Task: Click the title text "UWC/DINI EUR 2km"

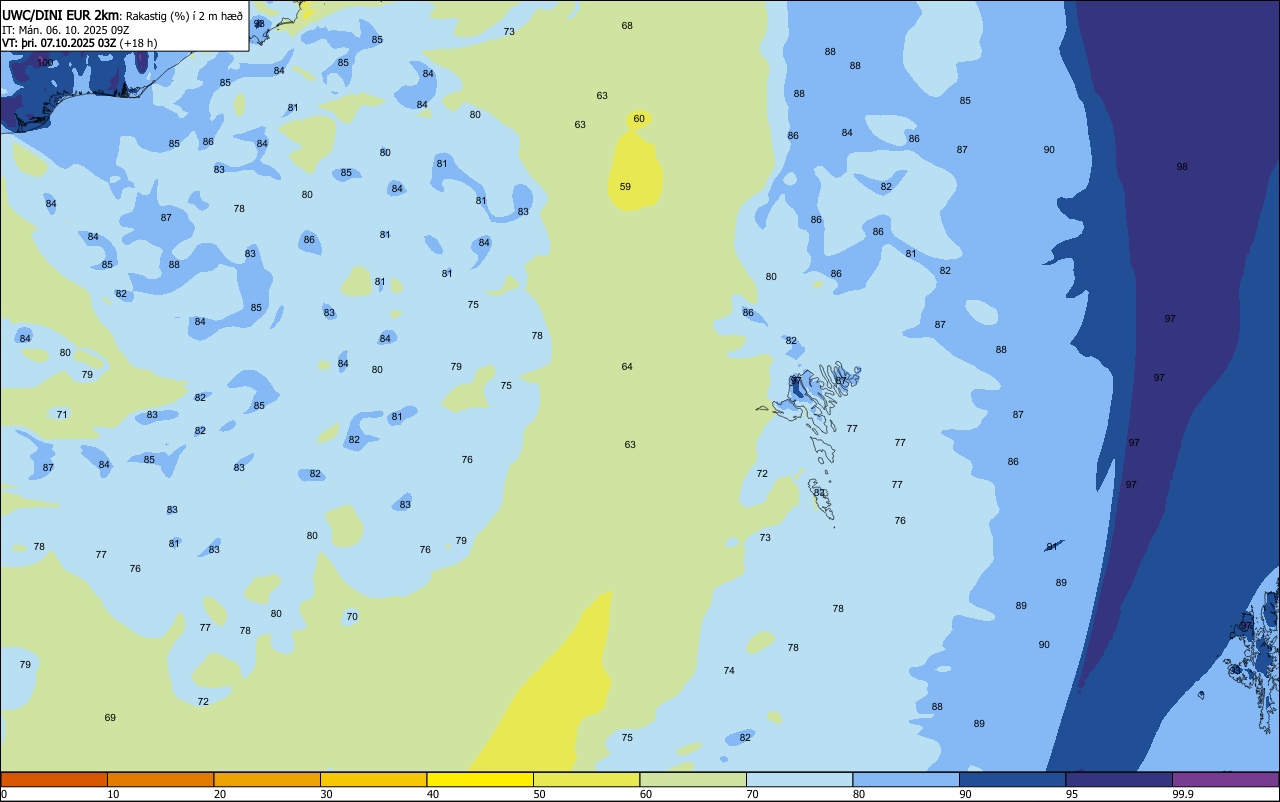Action: [60, 15]
